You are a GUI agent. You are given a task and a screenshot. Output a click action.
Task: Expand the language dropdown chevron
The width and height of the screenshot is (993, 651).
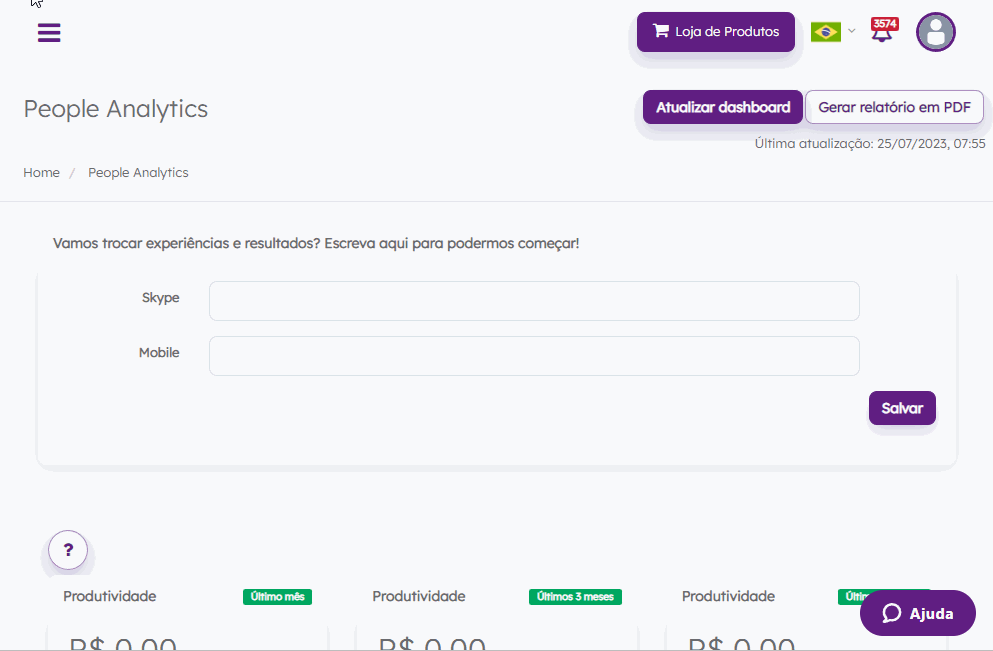coord(852,31)
